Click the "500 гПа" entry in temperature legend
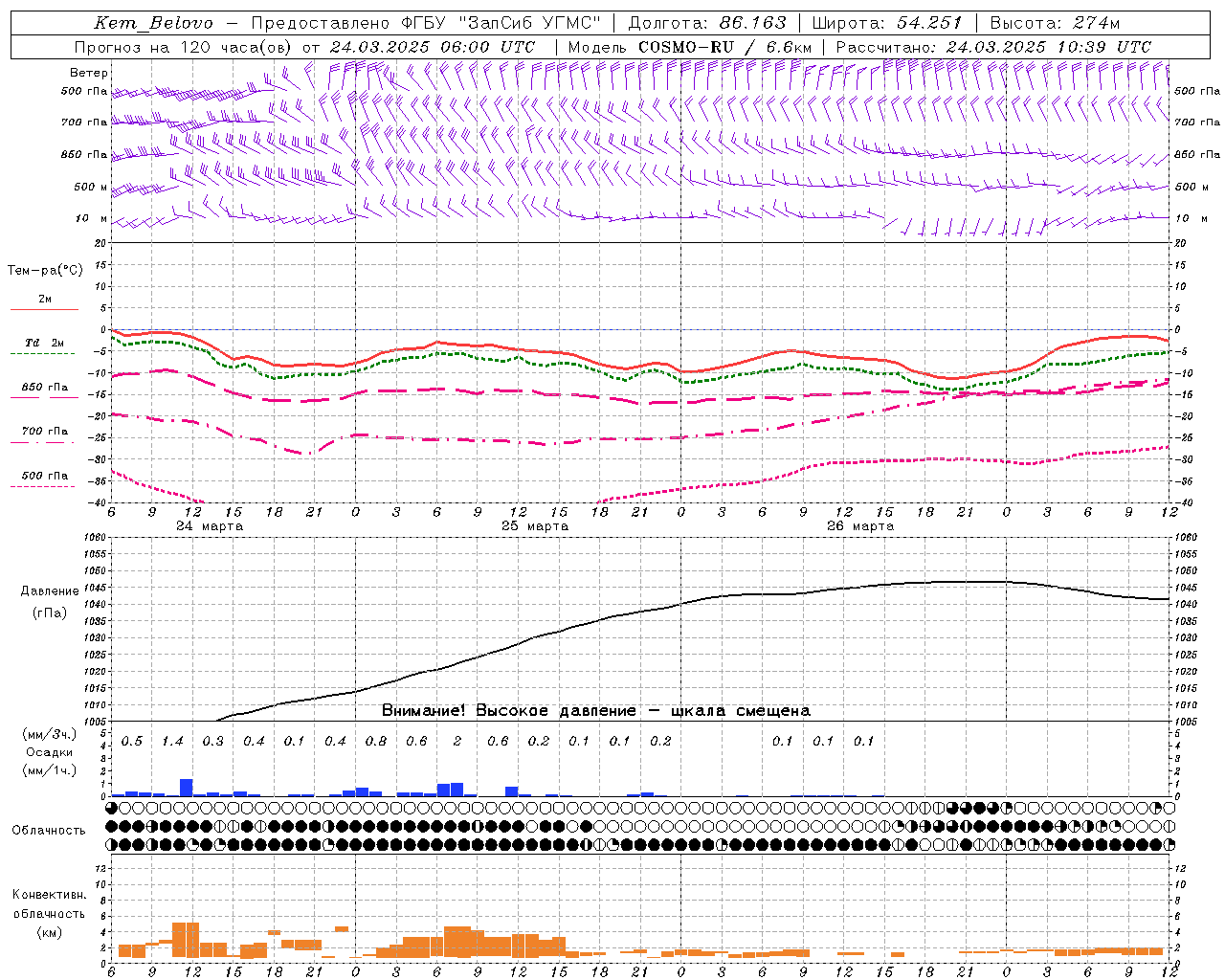The height and width of the screenshot is (980, 1225). pos(44,476)
